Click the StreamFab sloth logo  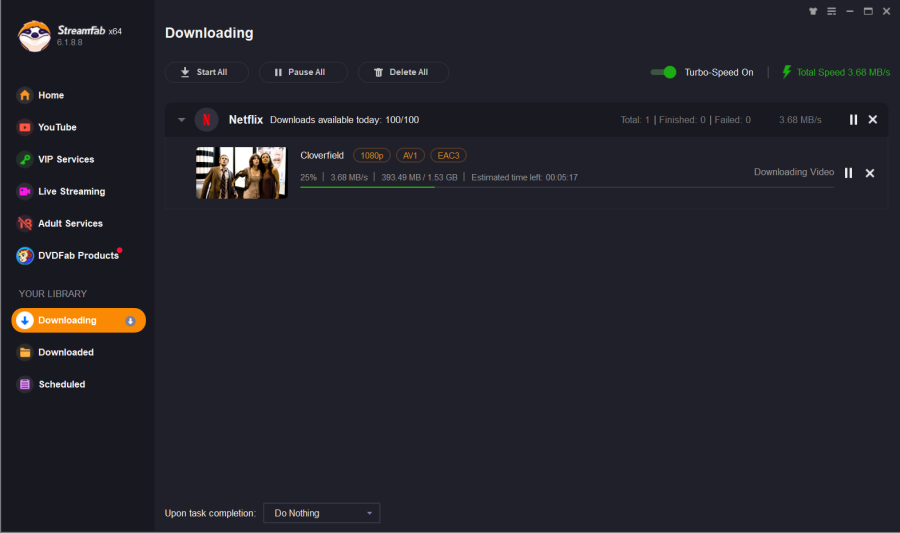point(34,36)
